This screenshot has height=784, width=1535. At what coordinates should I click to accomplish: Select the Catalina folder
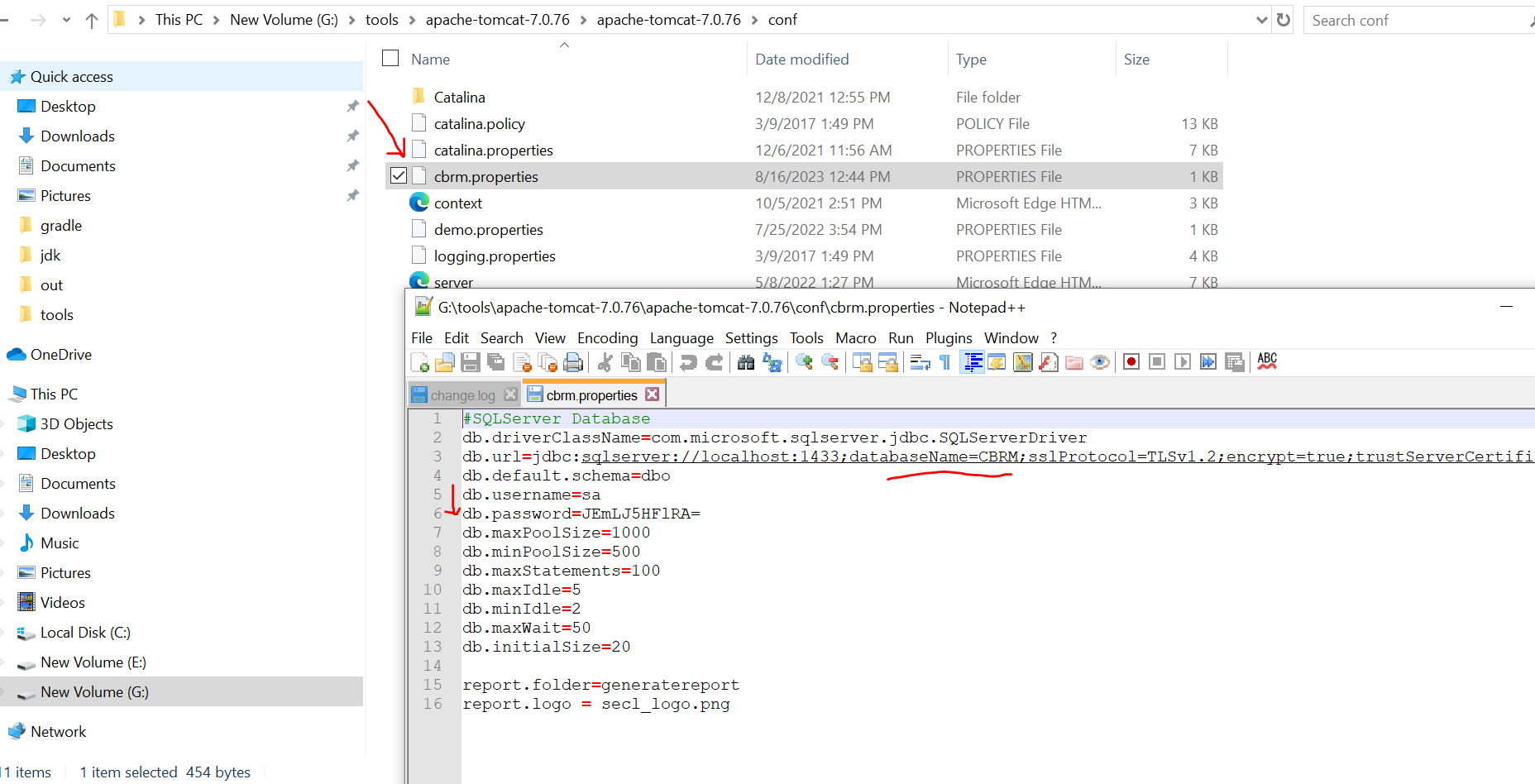(460, 98)
